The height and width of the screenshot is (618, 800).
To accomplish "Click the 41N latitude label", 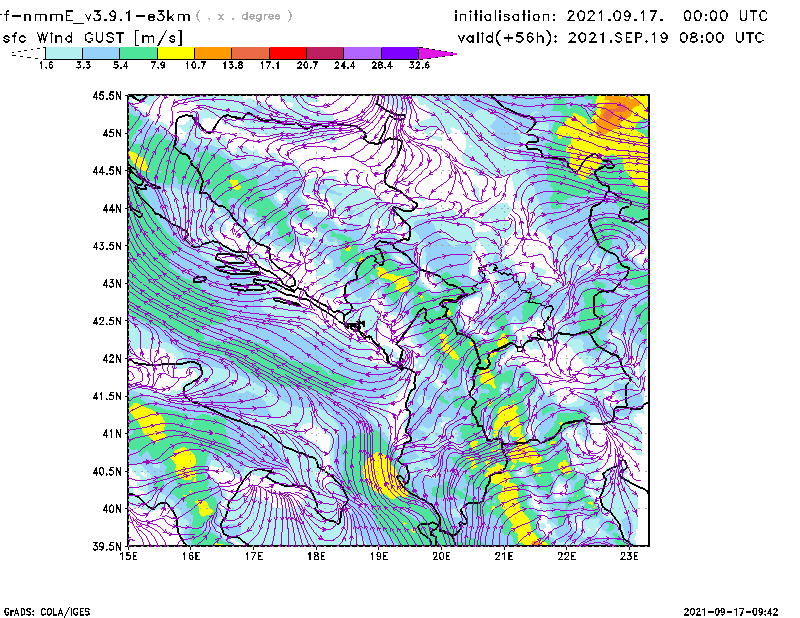I will [112, 433].
